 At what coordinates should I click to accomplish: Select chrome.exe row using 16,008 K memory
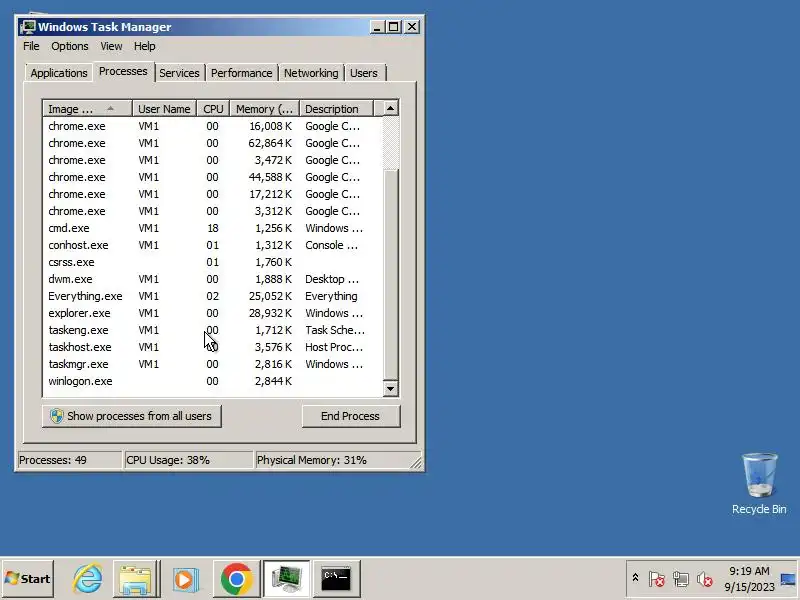click(212, 126)
